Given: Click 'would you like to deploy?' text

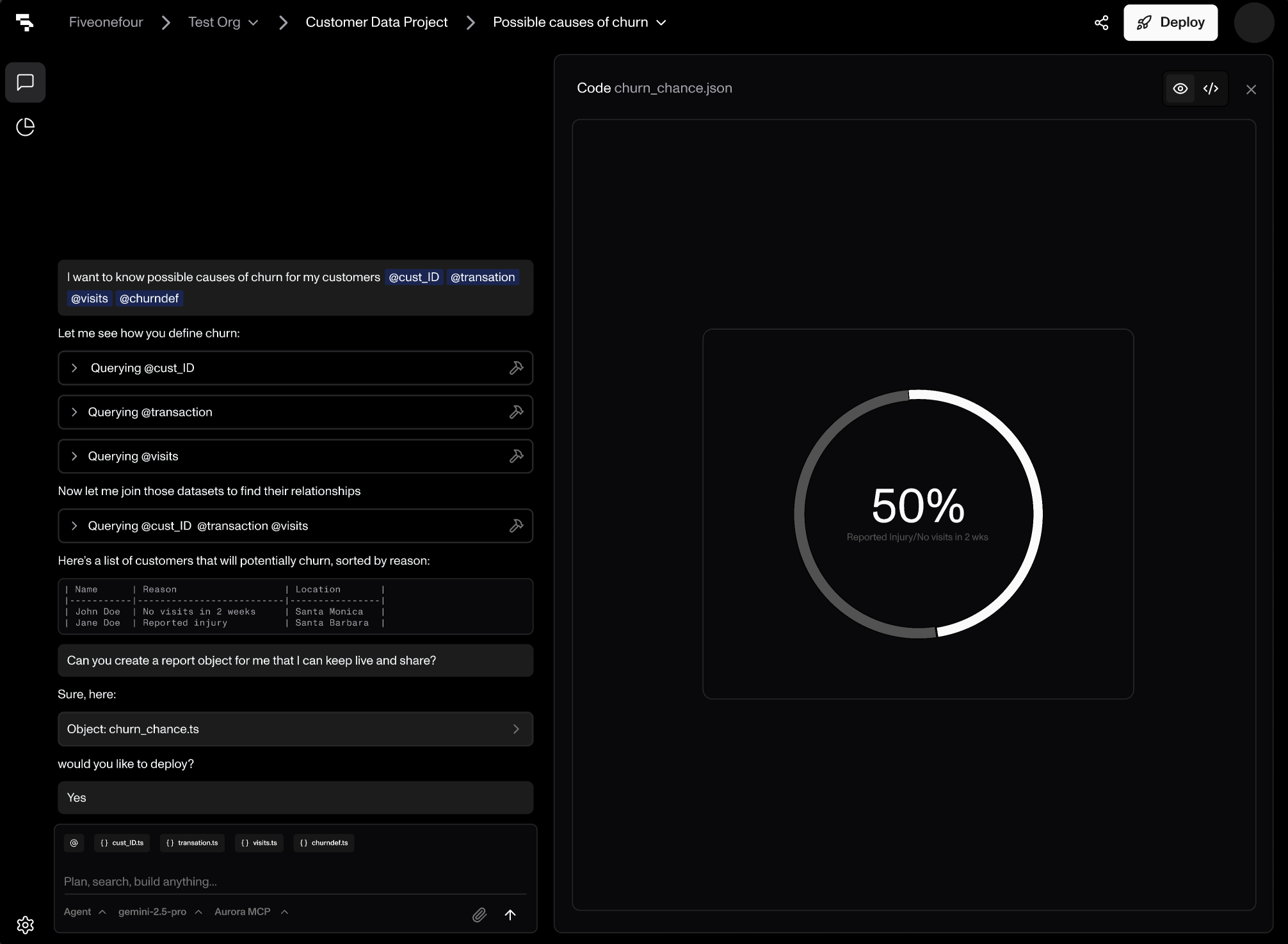Looking at the screenshot, I should point(125,764).
